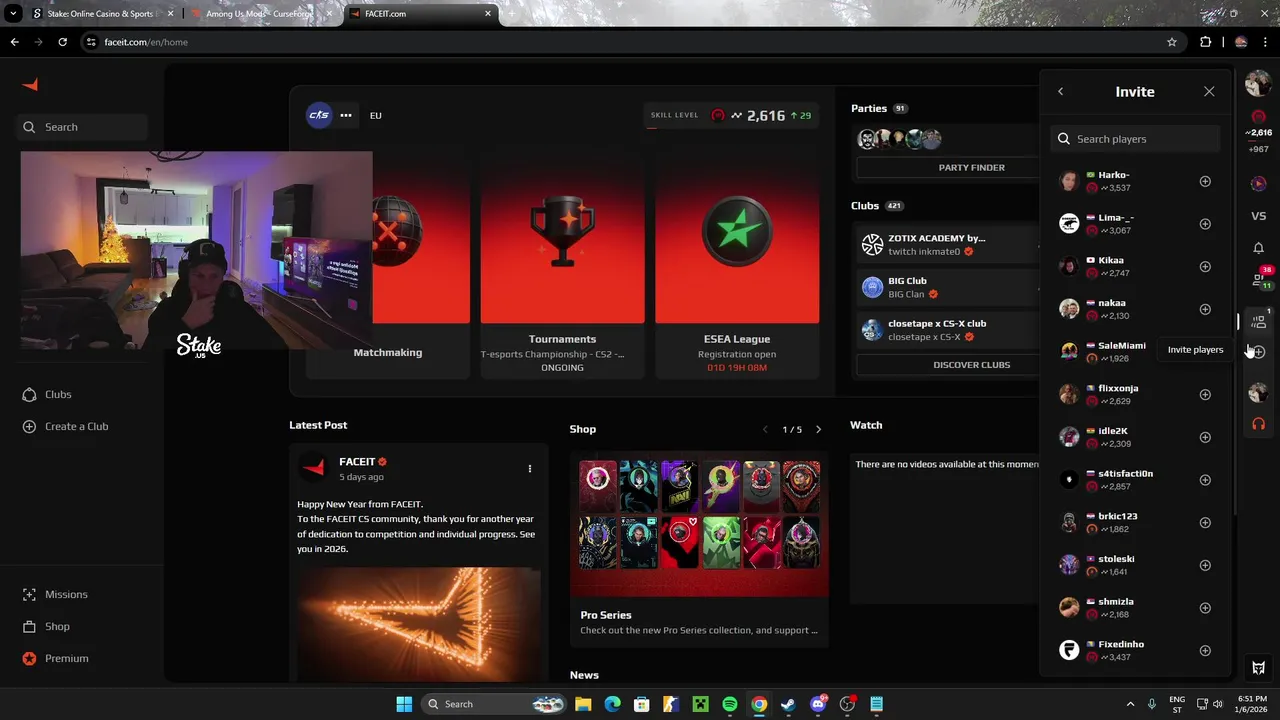
Task: Go to the next Shop page
Action: [818, 429]
